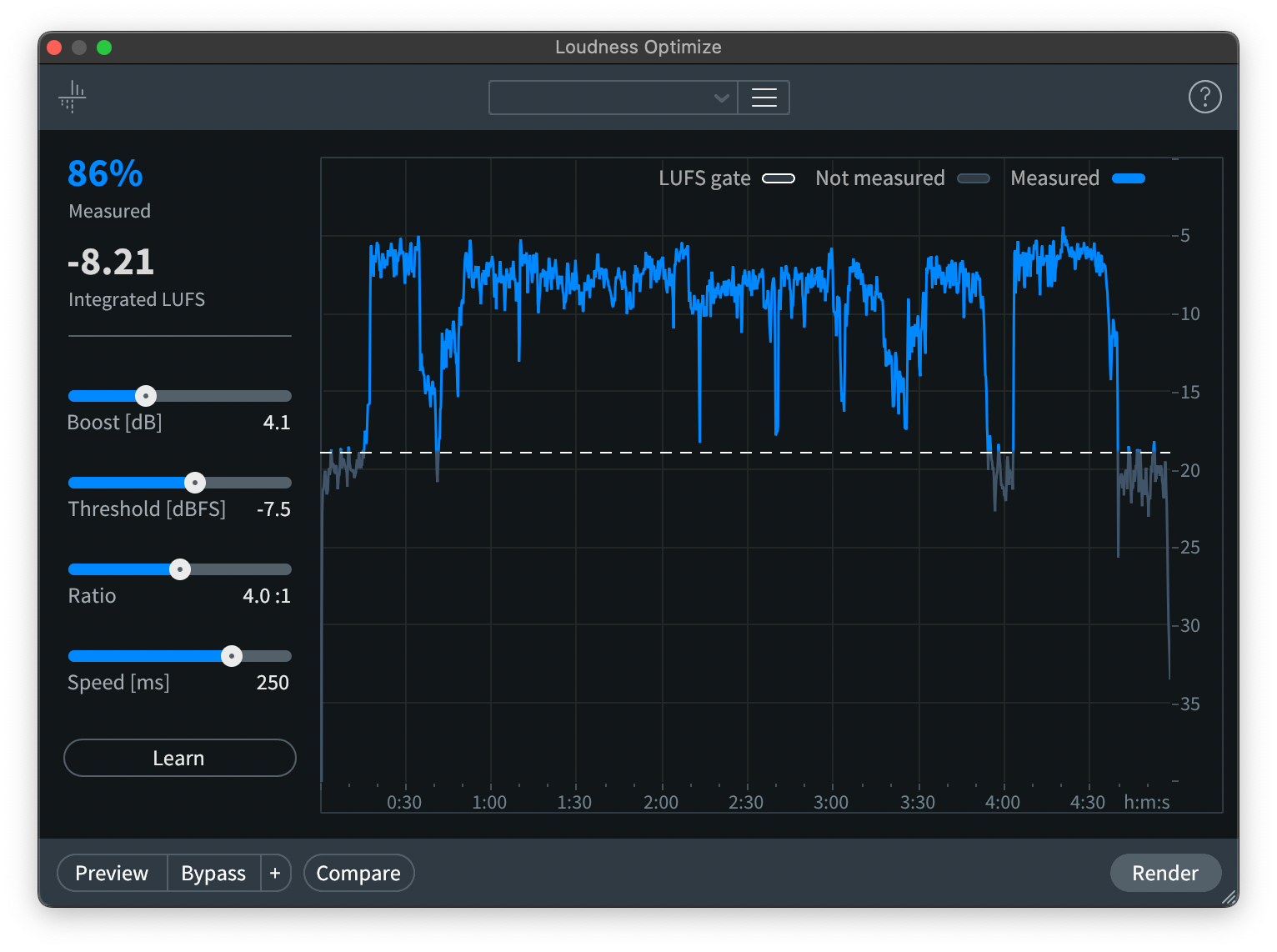
Task: Open the help documentation via question mark icon
Action: click(x=1204, y=97)
